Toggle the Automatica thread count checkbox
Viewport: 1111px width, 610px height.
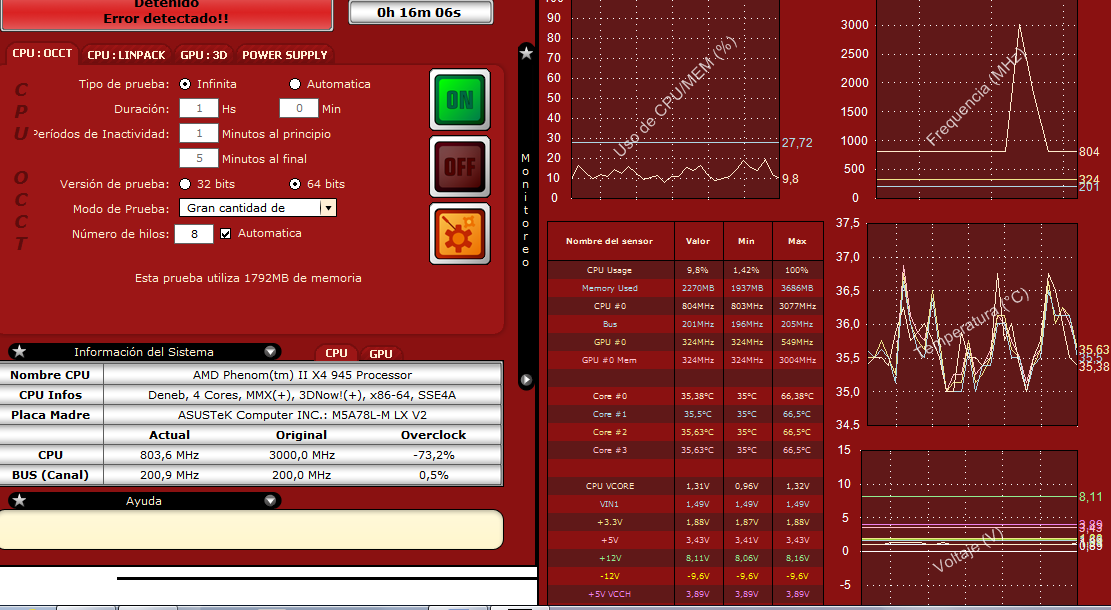pos(225,233)
